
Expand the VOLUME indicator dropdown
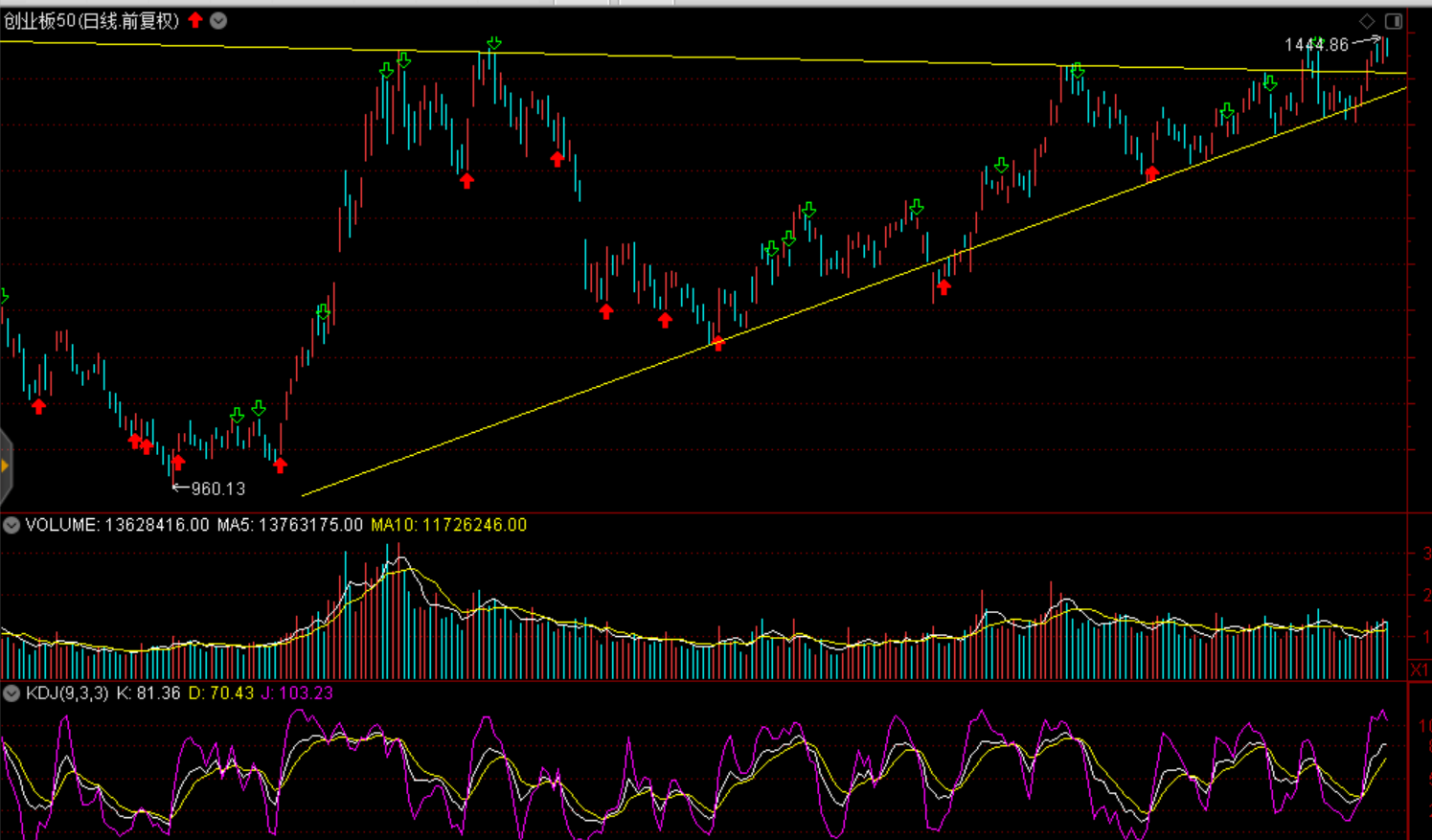(x=11, y=525)
